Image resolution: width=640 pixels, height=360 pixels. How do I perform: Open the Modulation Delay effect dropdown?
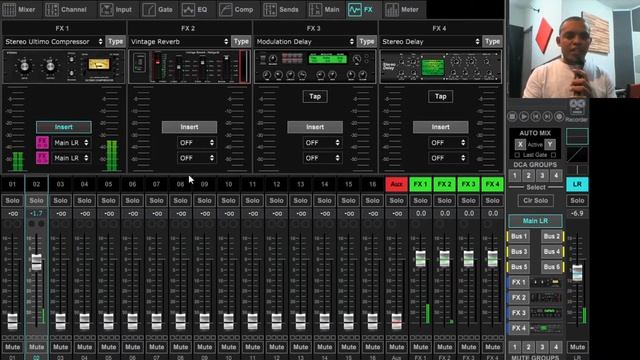click(x=305, y=42)
